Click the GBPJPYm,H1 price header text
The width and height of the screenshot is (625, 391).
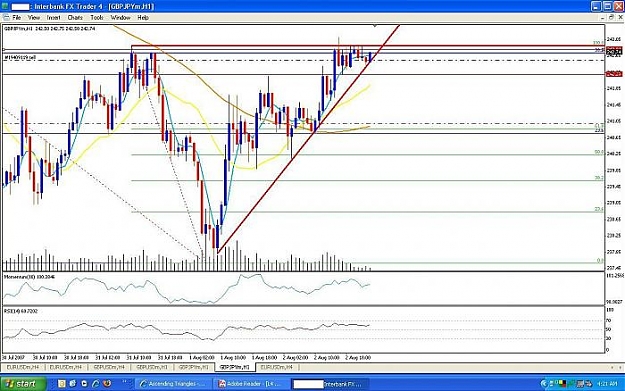(49, 29)
